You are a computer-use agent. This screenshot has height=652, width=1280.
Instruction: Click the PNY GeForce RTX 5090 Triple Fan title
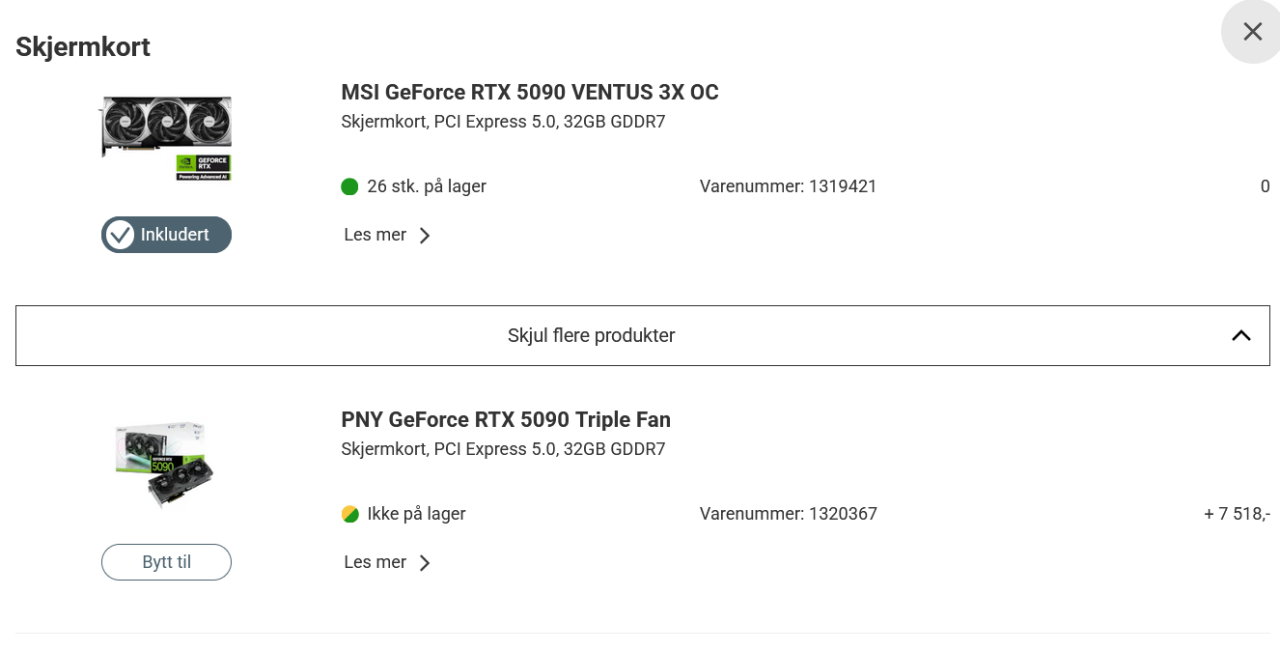point(506,420)
